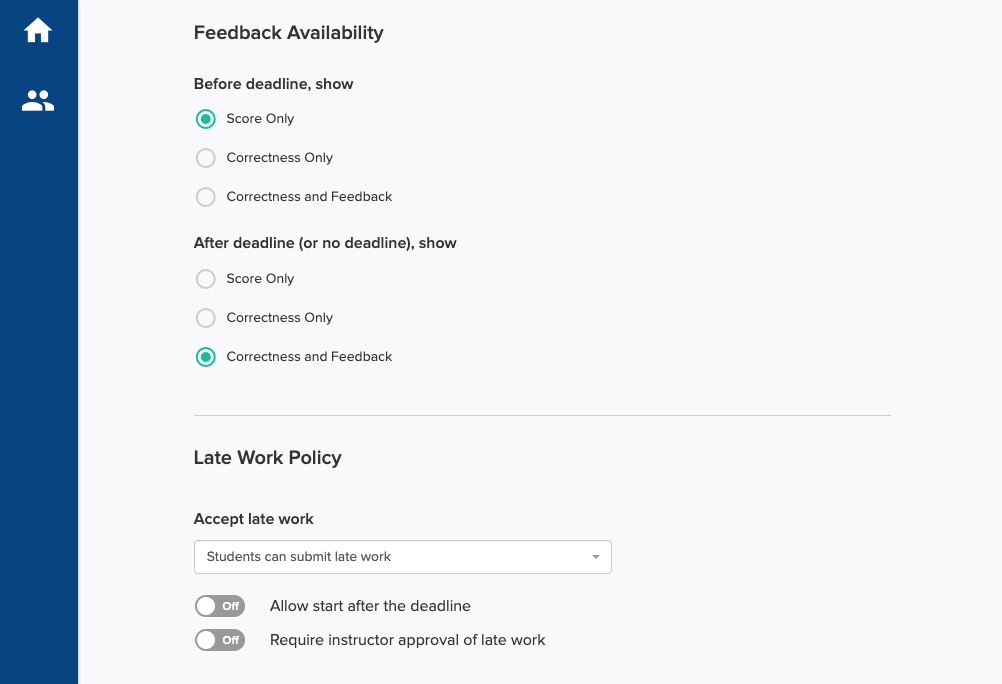
Task: Select Score Only under Before deadline
Action: [x=205, y=119]
